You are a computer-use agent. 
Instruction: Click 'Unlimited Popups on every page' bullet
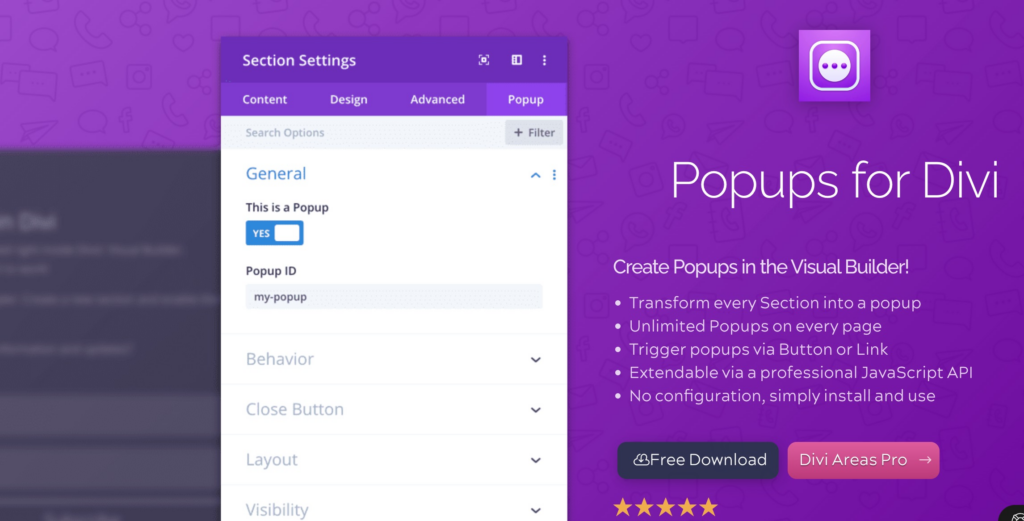pyautogui.click(x=755, y=326)
